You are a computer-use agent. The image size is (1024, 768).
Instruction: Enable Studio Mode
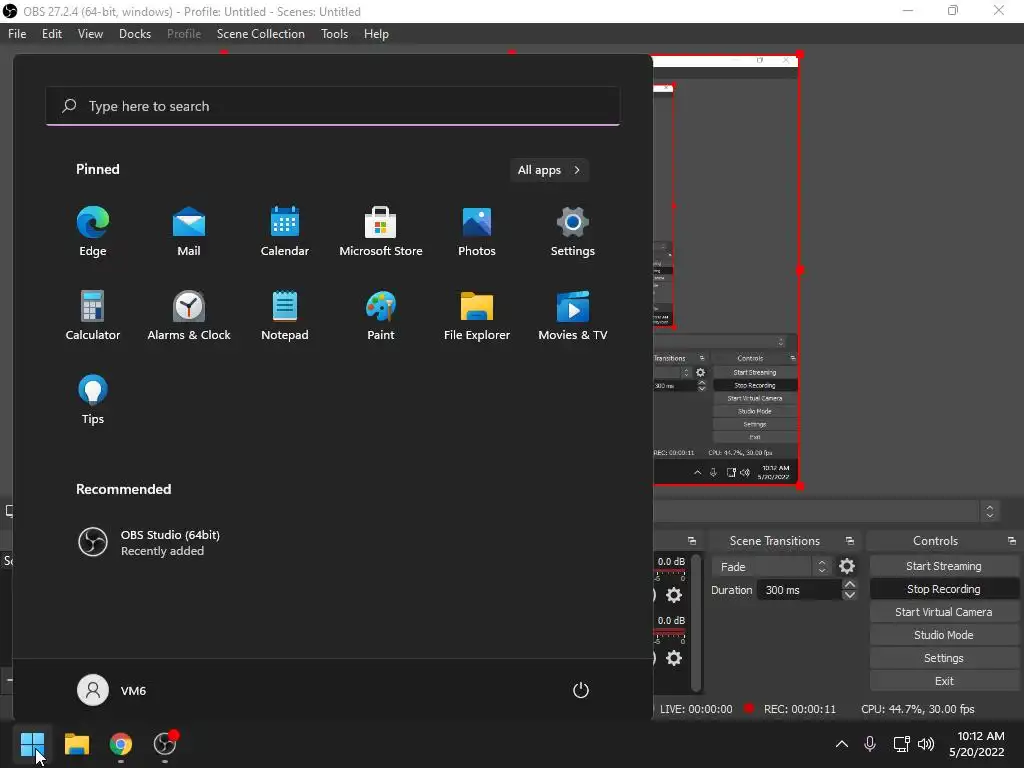tap(944, 635)
